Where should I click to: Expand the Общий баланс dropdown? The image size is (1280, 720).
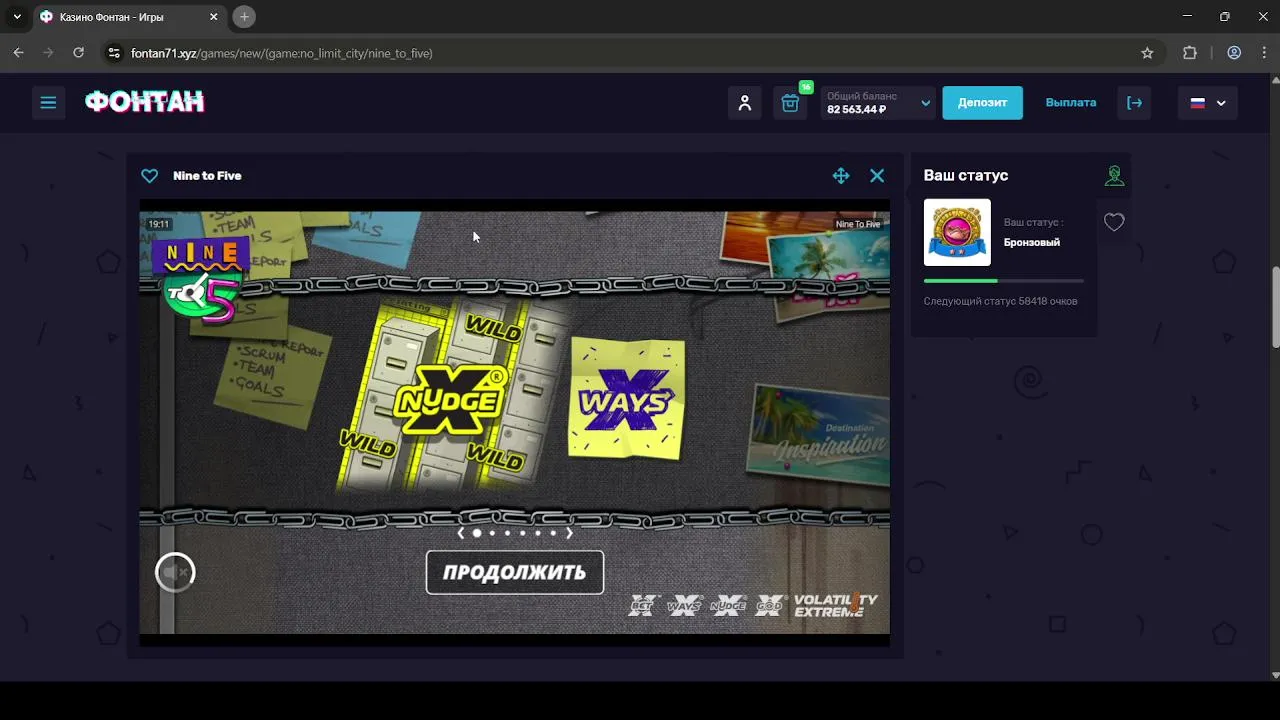(878, 102)
